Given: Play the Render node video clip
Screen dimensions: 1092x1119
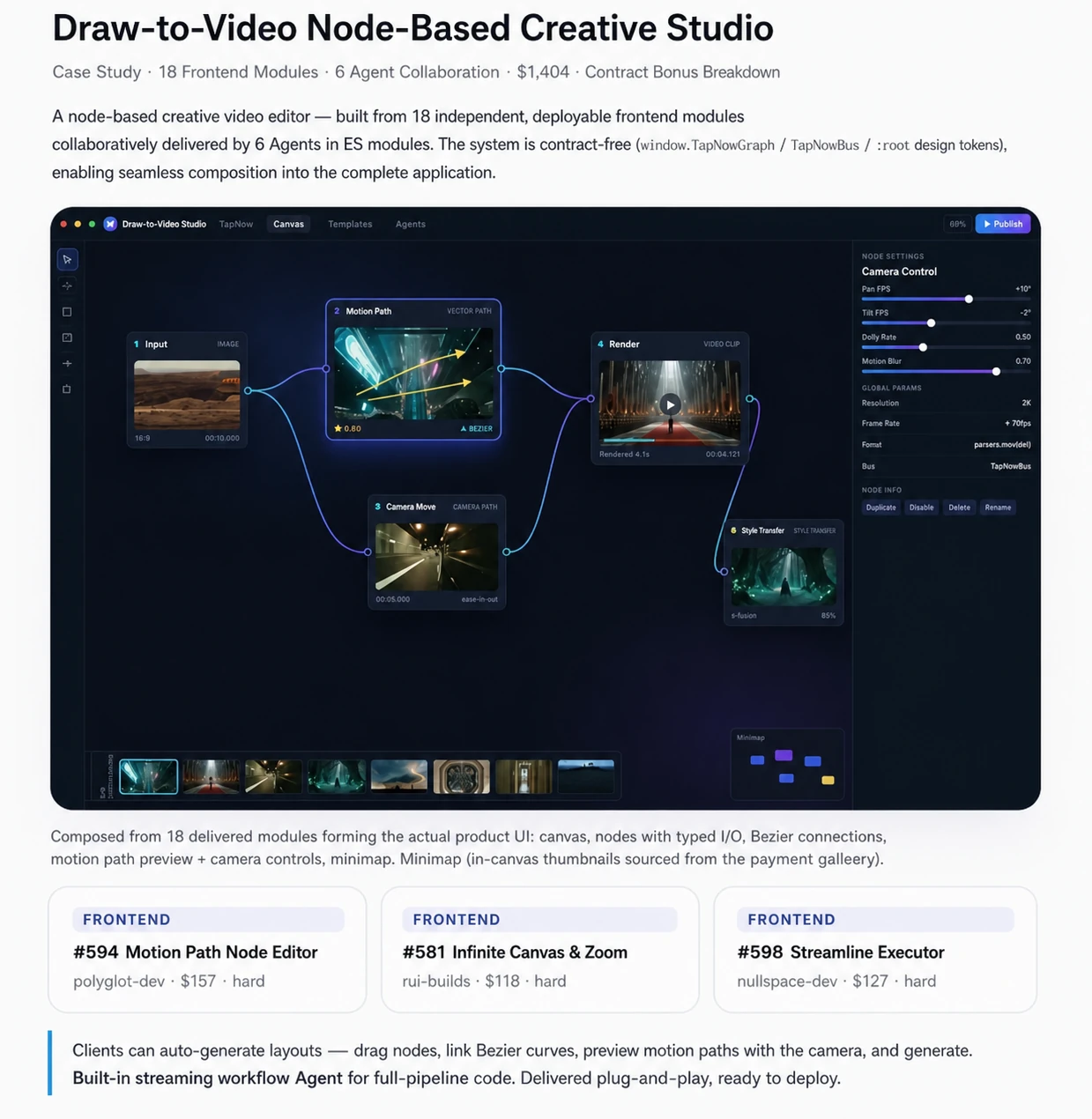Looking at the screenshot, I should [670, 404].
